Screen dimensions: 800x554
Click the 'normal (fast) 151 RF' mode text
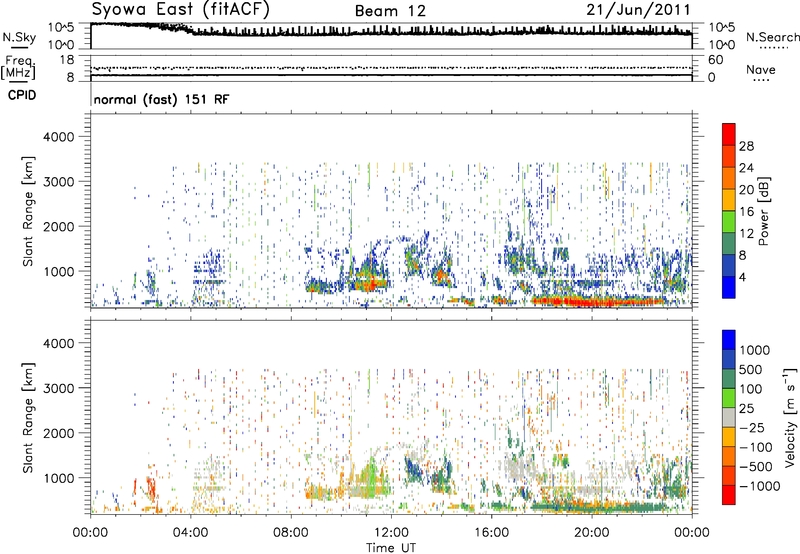161,99
